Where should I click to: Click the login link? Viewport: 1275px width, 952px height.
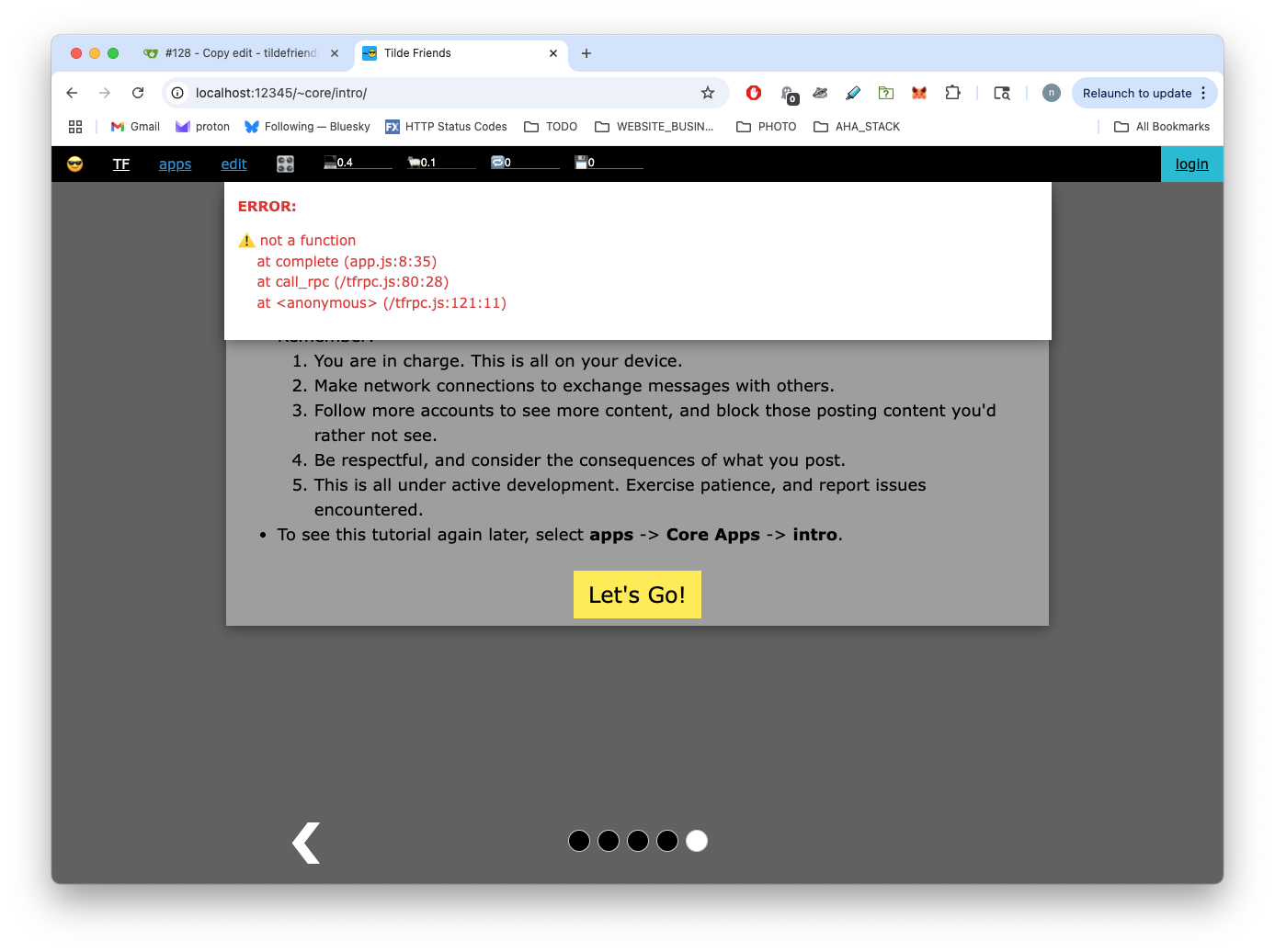tap(1191, 164)
